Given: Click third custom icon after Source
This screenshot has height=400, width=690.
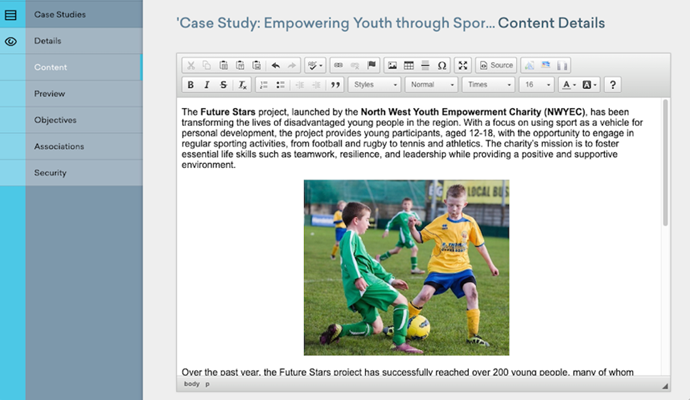Looking at the screenshot, I should 562,66.
